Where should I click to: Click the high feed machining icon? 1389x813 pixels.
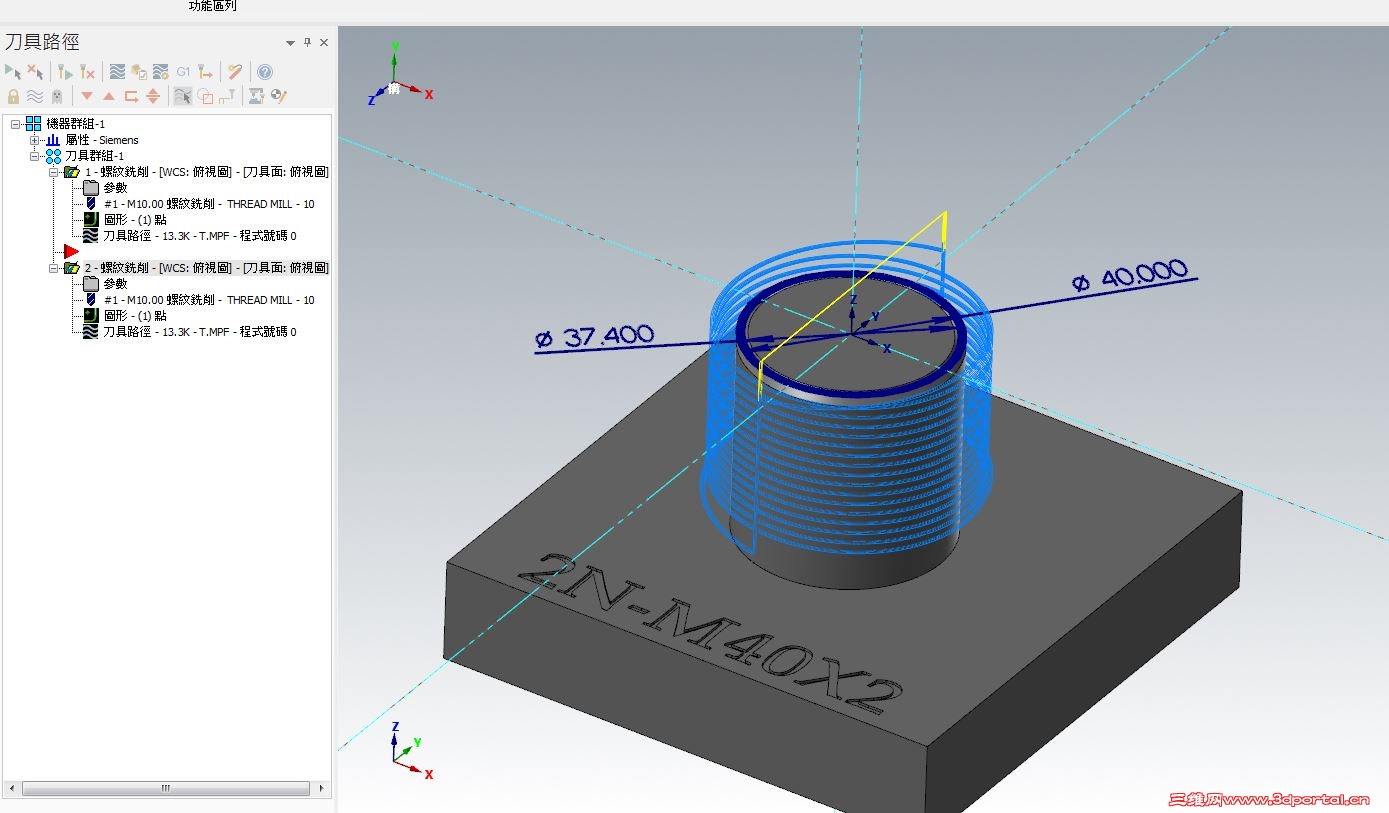(205, 72)
